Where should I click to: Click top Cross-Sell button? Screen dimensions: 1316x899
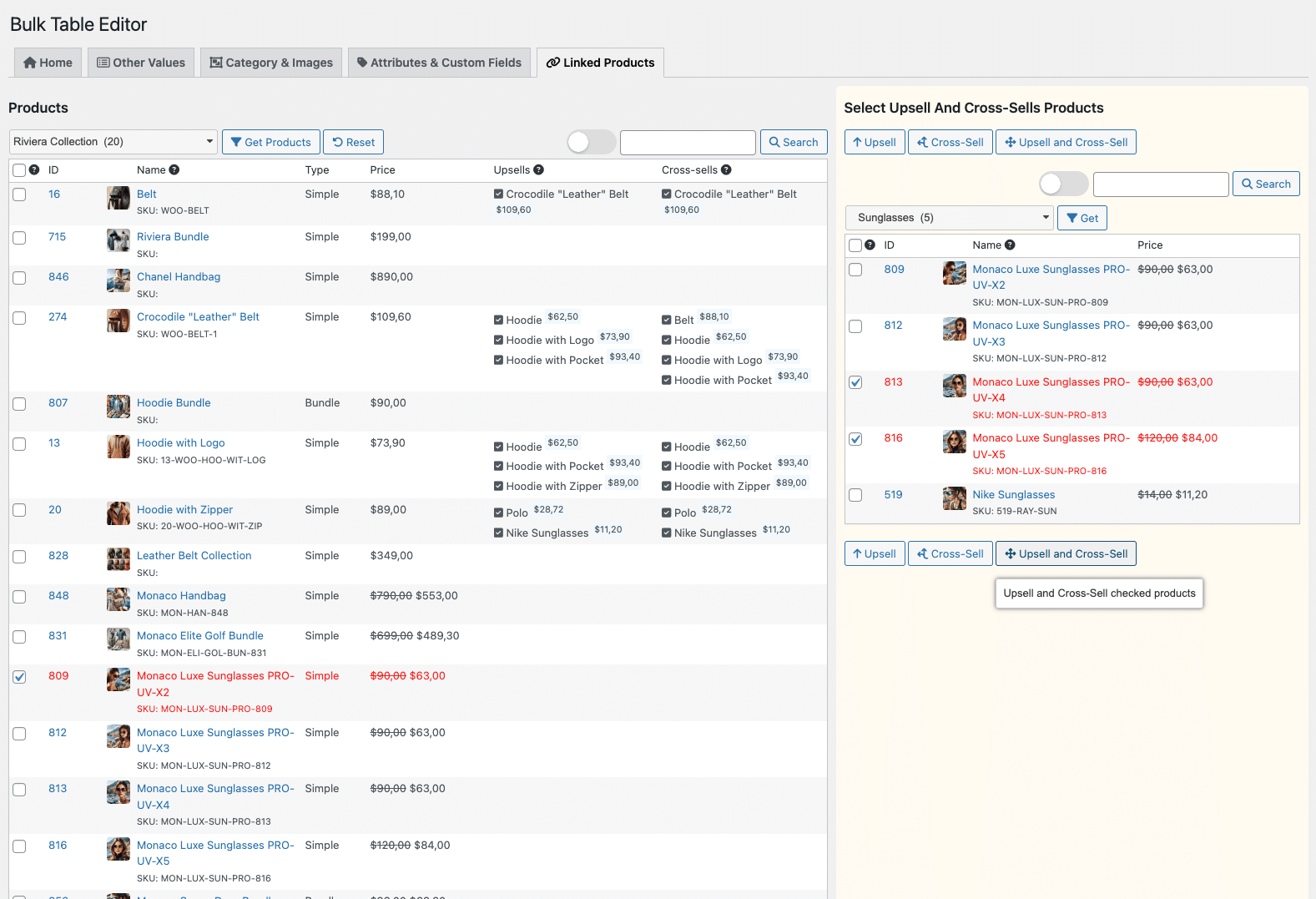[x=950, y=142]
